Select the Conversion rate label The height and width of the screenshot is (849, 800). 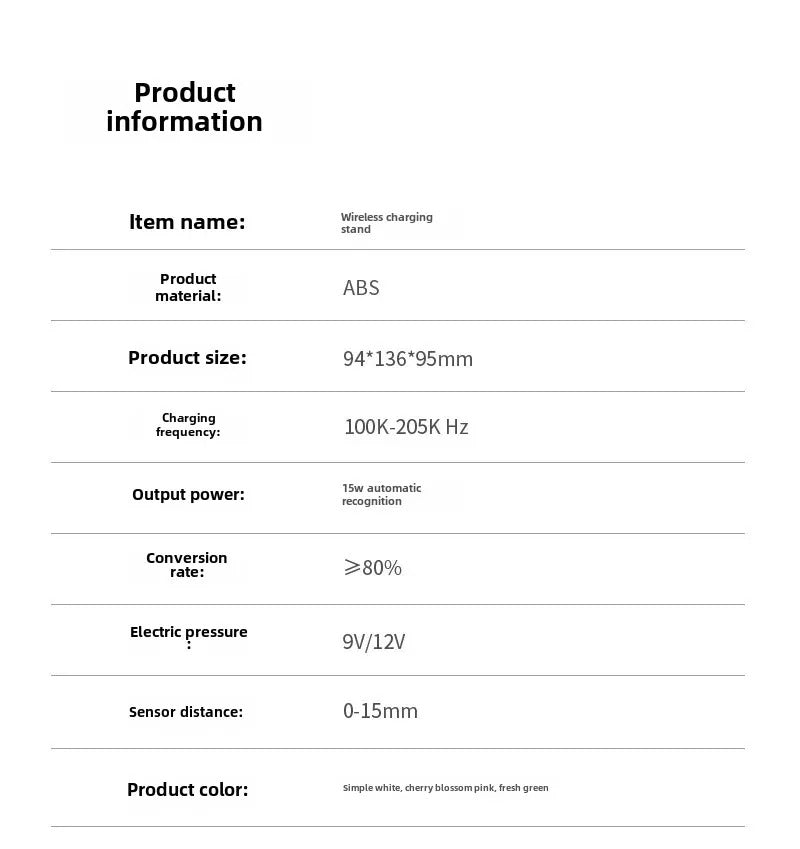(187, 565)
